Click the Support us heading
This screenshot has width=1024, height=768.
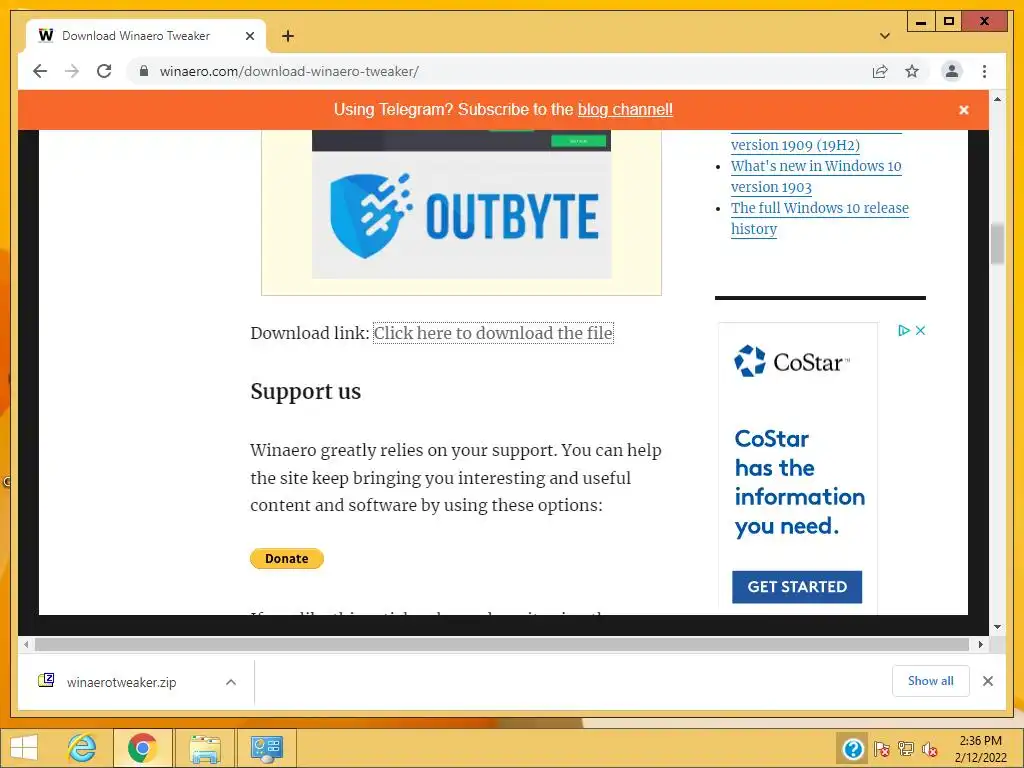coord(306,391)
